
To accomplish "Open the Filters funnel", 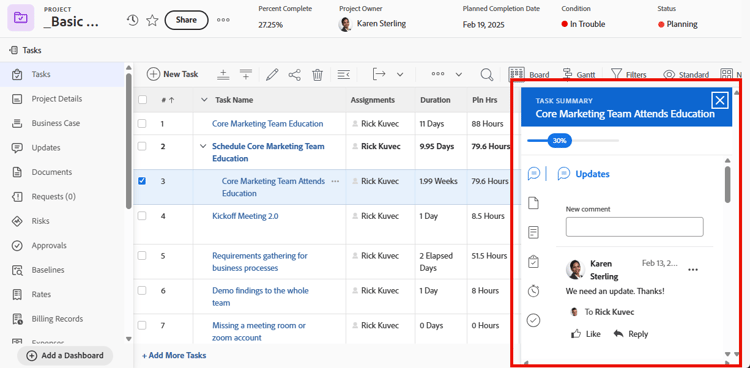I will tap(629, 74).
